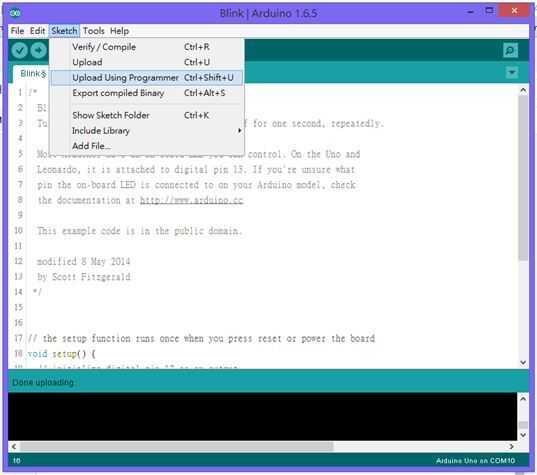Click the Verify checkmark toolbar icon
537x475 pixels.
(x=20, y=50)
